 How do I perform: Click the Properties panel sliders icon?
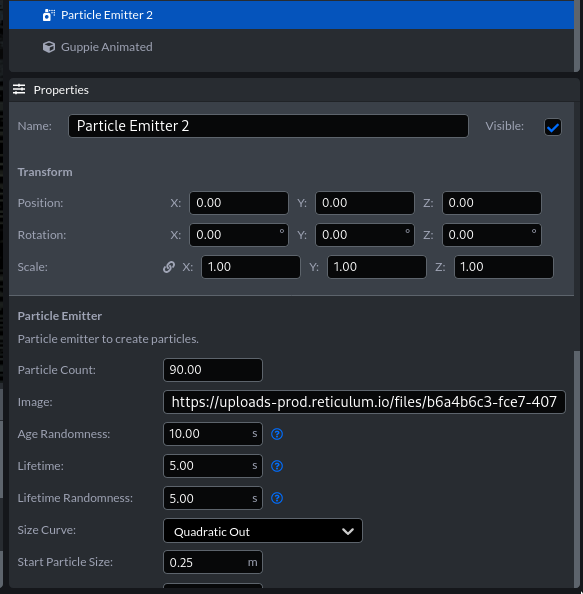(19, 89)
